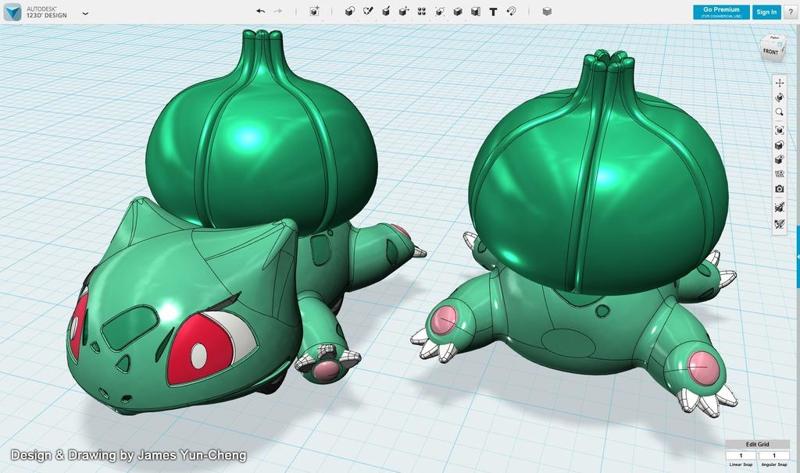Open the Measure tool icon
The width and height of the screenshot is (800, 473).
(x=476, y=11)
